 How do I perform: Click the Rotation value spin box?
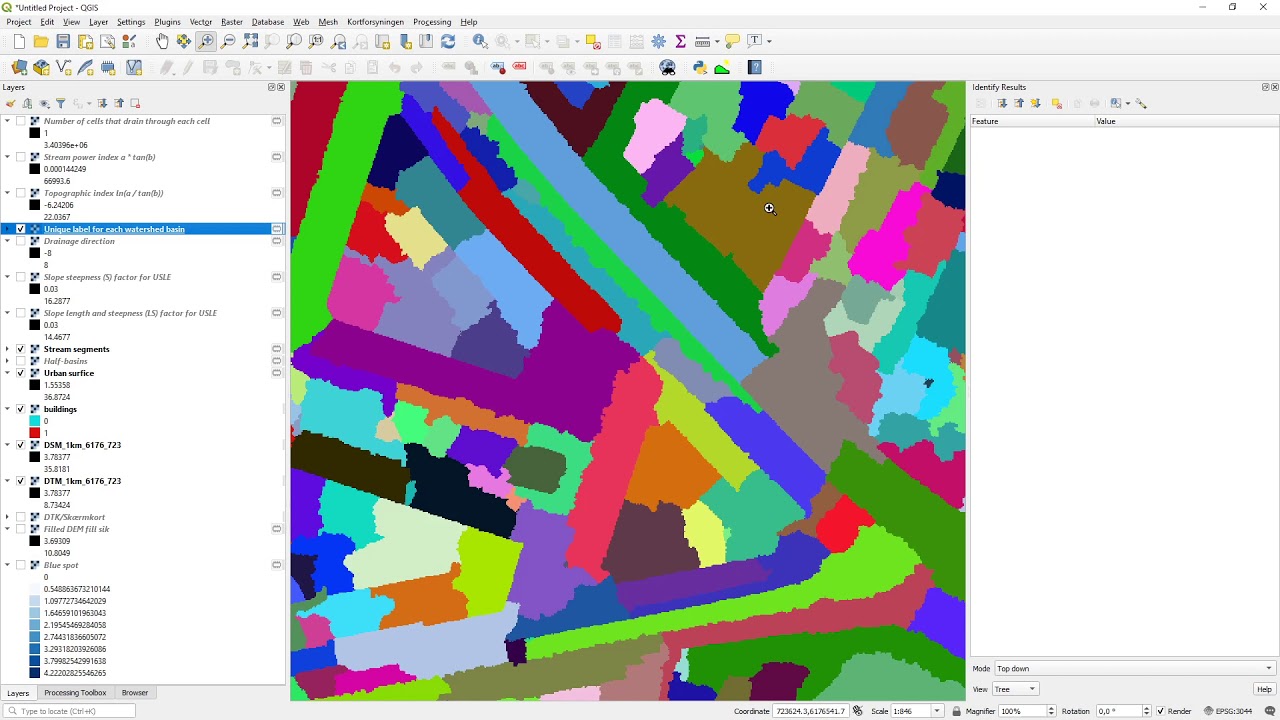[1124, 711]
